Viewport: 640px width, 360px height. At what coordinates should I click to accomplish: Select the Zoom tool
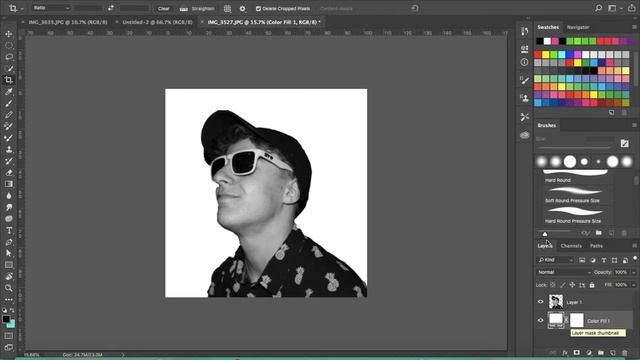point(9,288)
